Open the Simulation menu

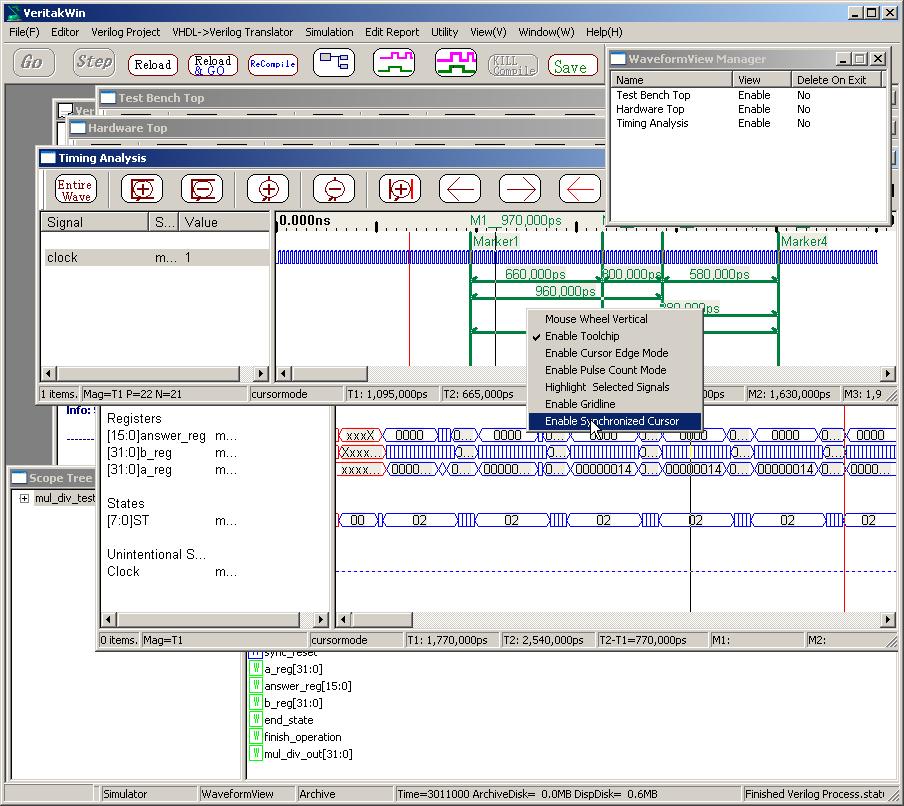[329, 32]
